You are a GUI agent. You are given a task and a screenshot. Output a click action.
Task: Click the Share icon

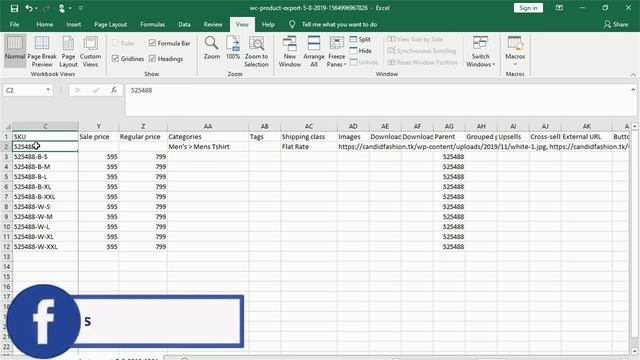(607, 24)
